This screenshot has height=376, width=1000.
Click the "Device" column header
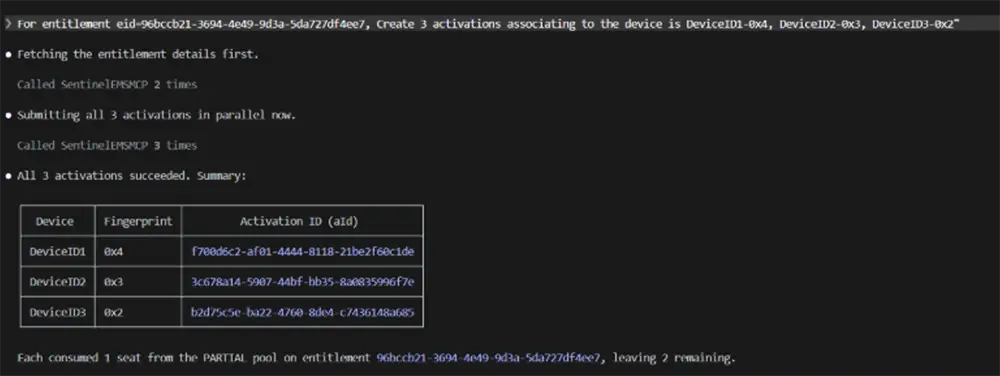pyautogui.click(x=57, y=221)
